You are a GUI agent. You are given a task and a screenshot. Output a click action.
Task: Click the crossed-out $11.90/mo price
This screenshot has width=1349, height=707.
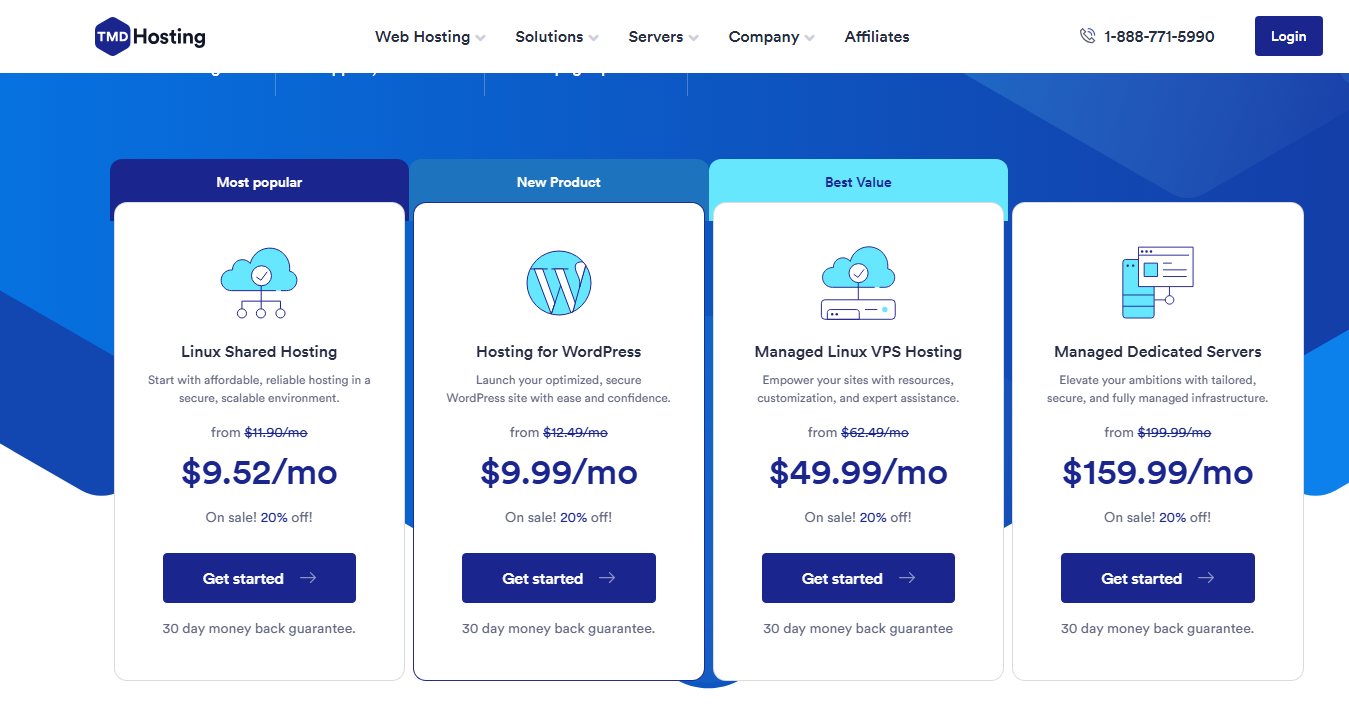[276, 433]
